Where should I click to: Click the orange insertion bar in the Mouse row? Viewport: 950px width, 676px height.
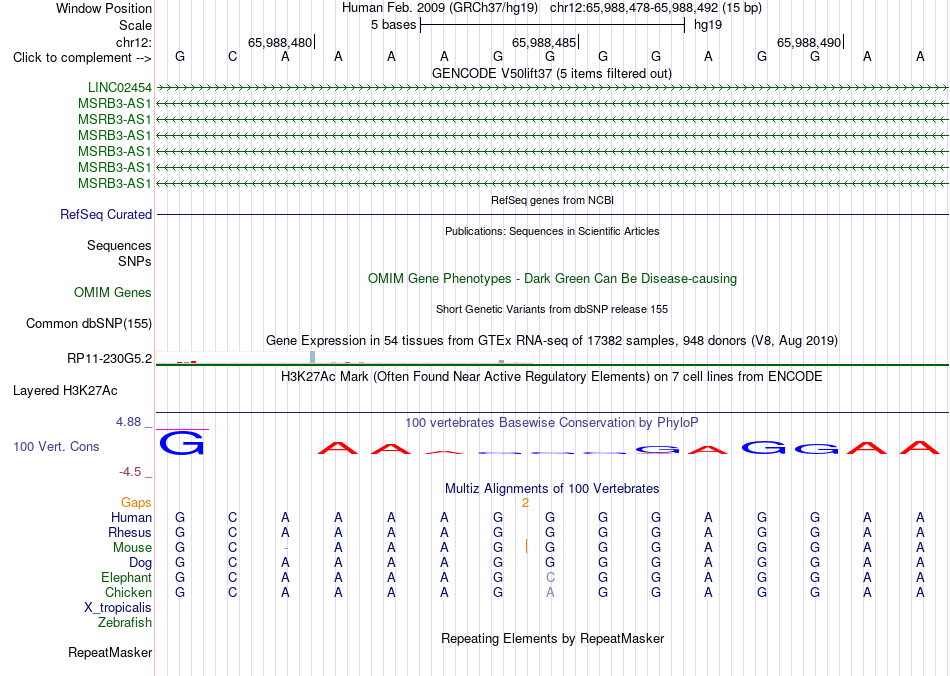pos(526,546)
